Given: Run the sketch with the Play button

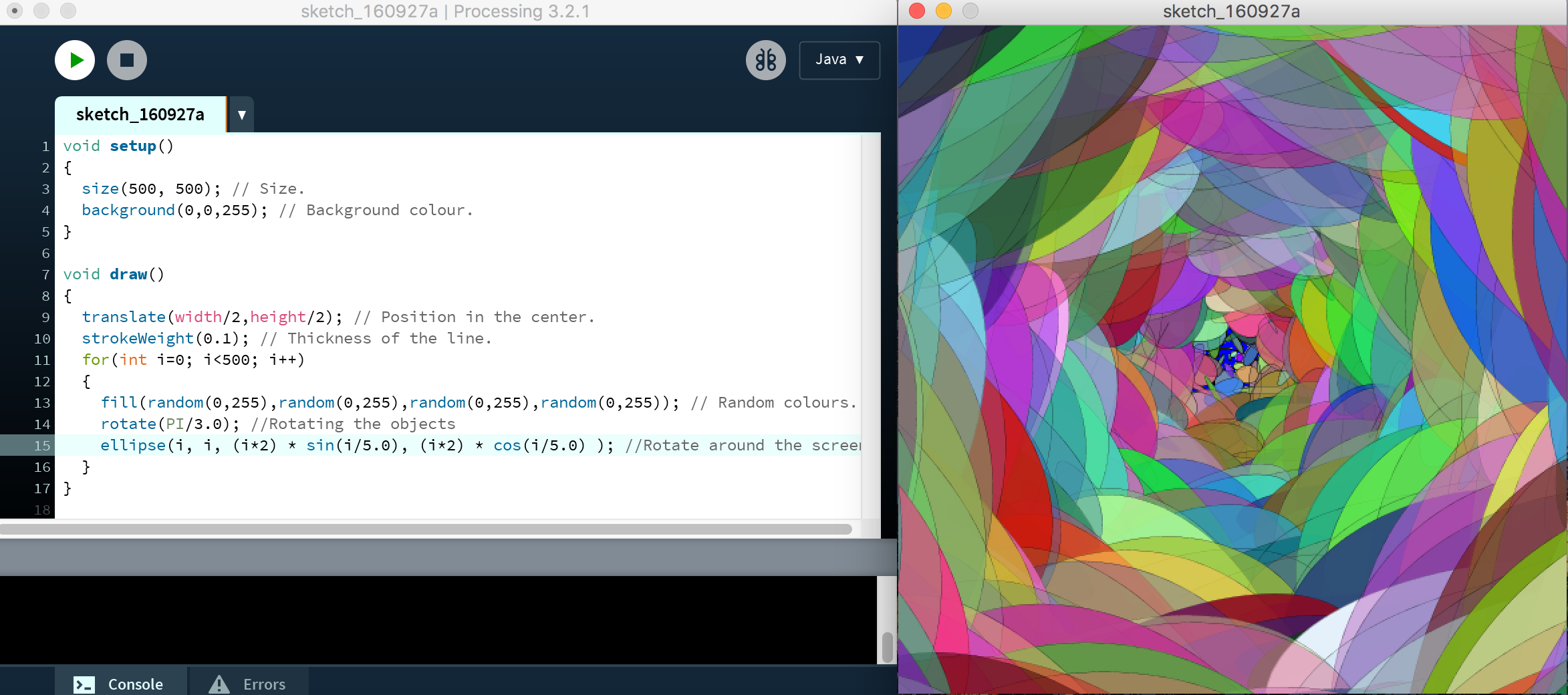Looking at the screenshot, I should [x=75, y=60].
